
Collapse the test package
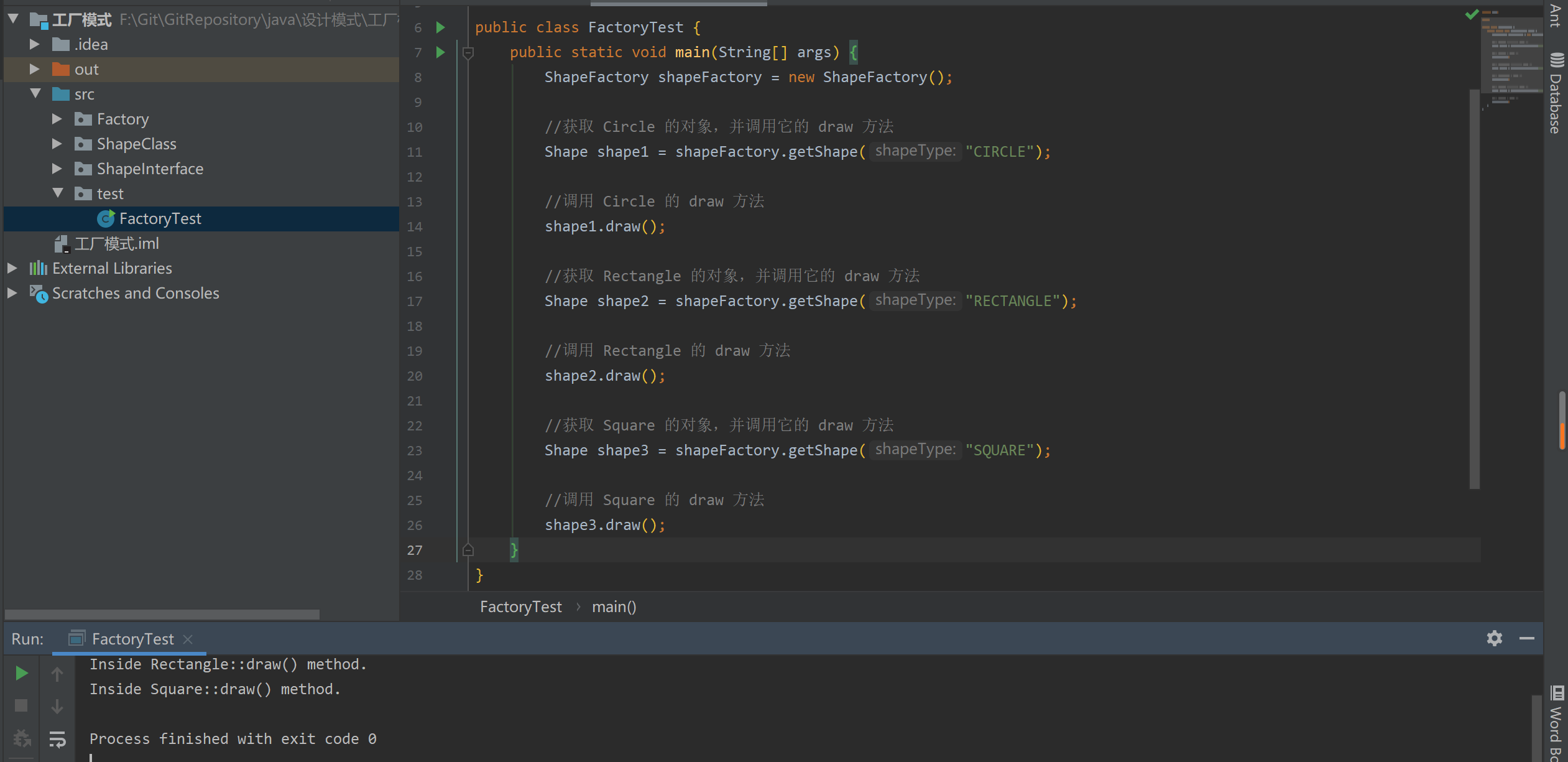click(58, 193)
